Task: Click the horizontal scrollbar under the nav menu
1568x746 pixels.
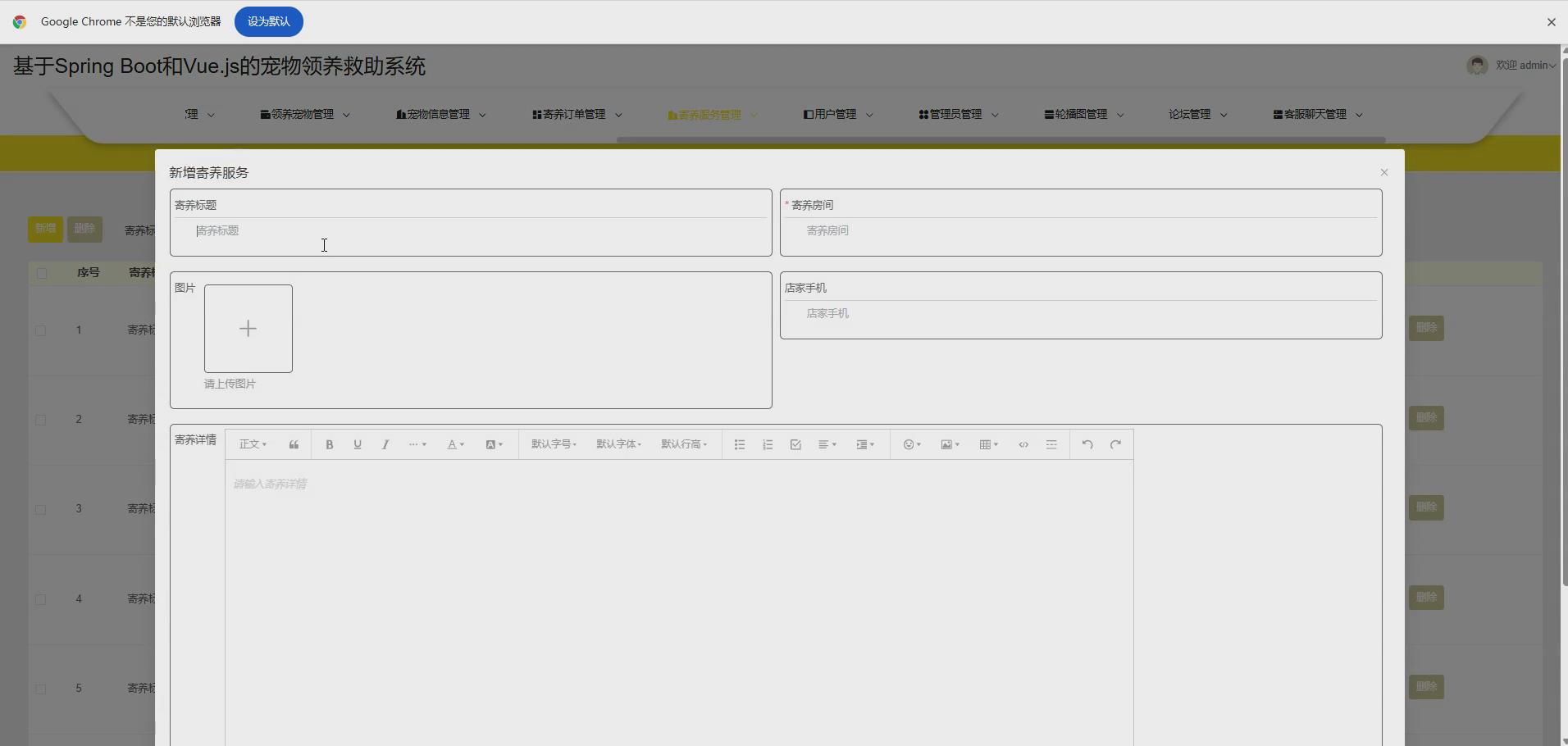Action: pos(1001,140)
